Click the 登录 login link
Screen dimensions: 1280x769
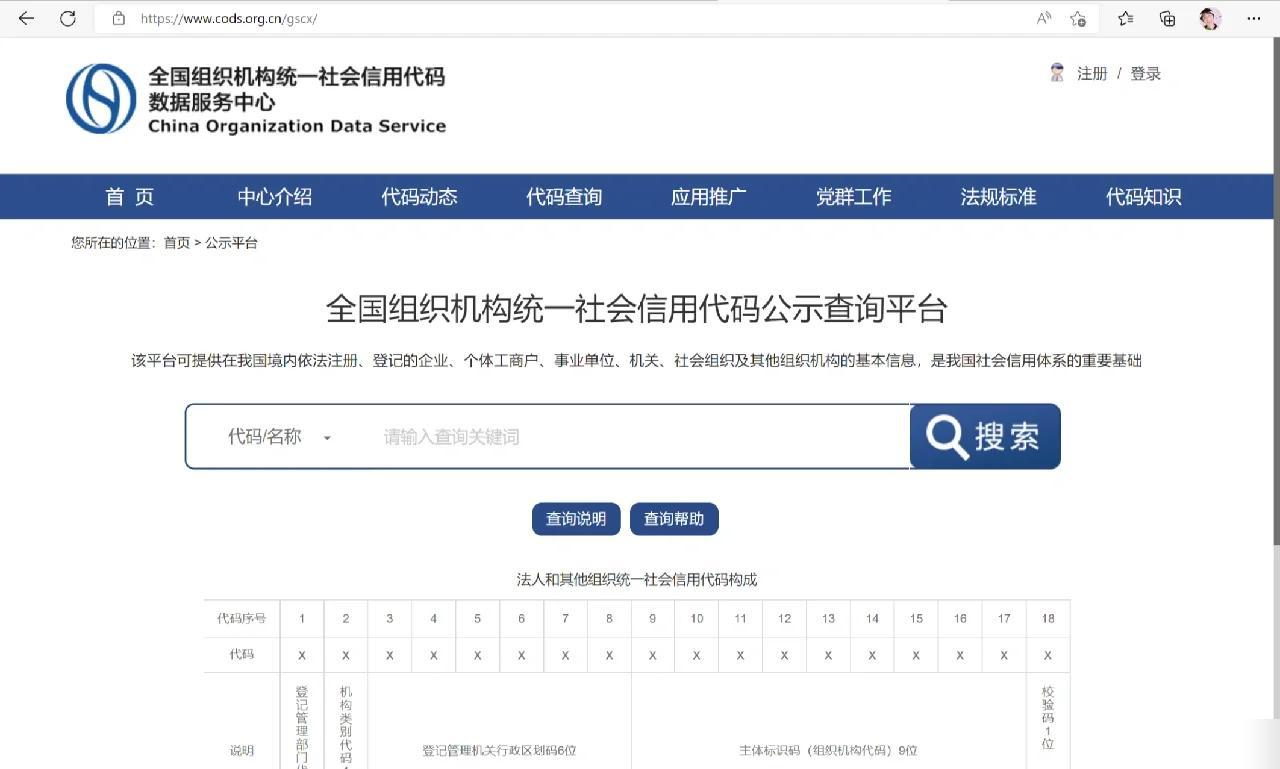1146,74
